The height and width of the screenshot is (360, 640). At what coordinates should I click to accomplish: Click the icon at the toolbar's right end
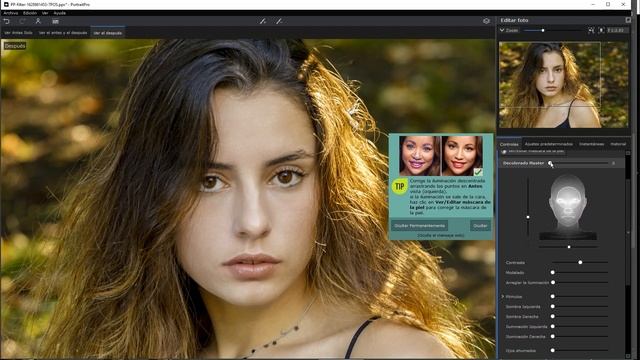tap(486, 21)
